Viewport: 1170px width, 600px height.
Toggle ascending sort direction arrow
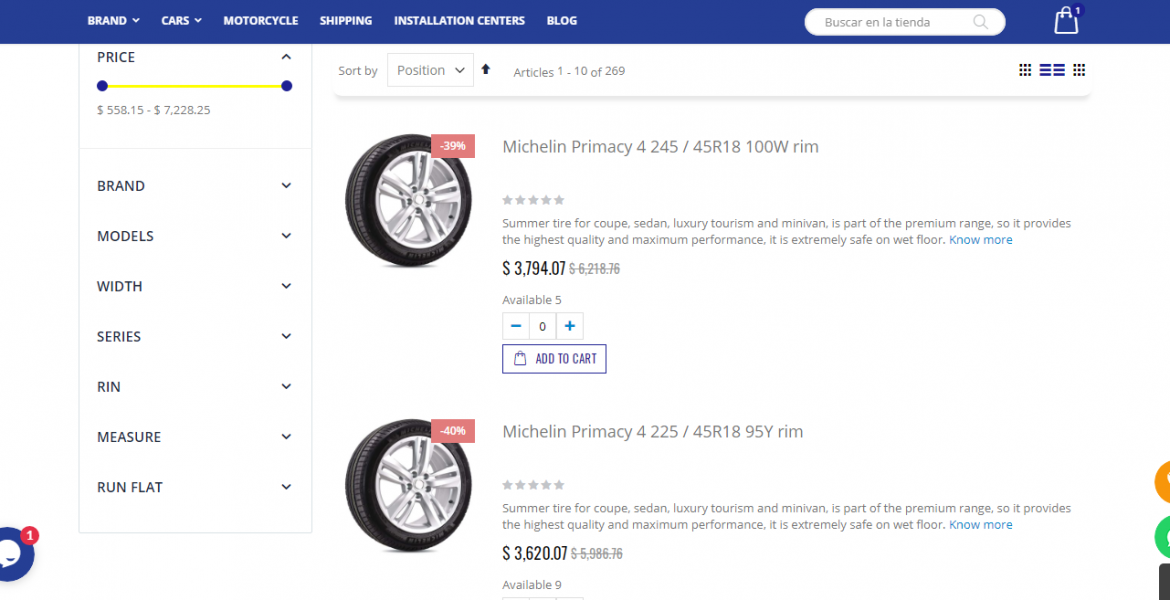(486, 70)
